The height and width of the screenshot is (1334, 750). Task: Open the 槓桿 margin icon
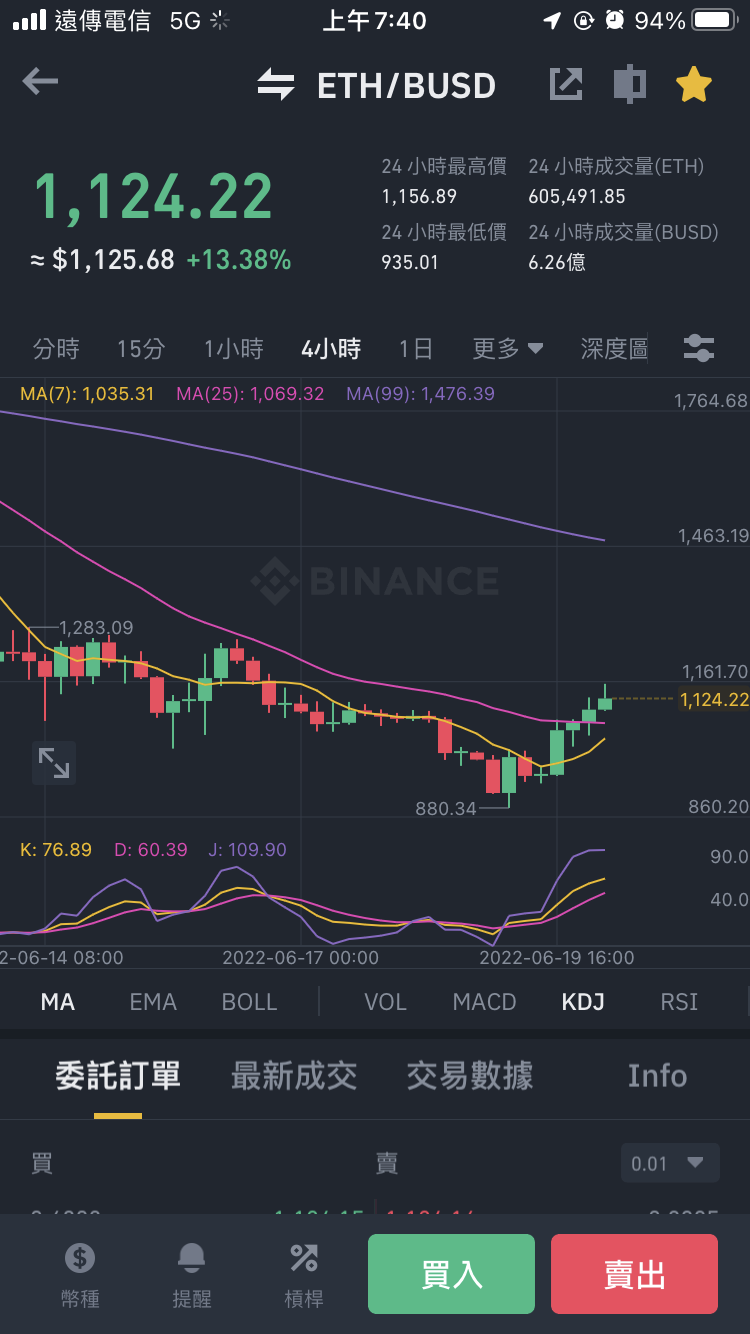tap(304, 1257)
